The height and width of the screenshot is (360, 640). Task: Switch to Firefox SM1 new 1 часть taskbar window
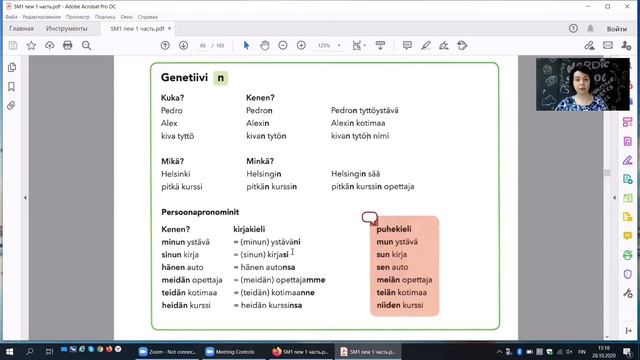[300, 351]
